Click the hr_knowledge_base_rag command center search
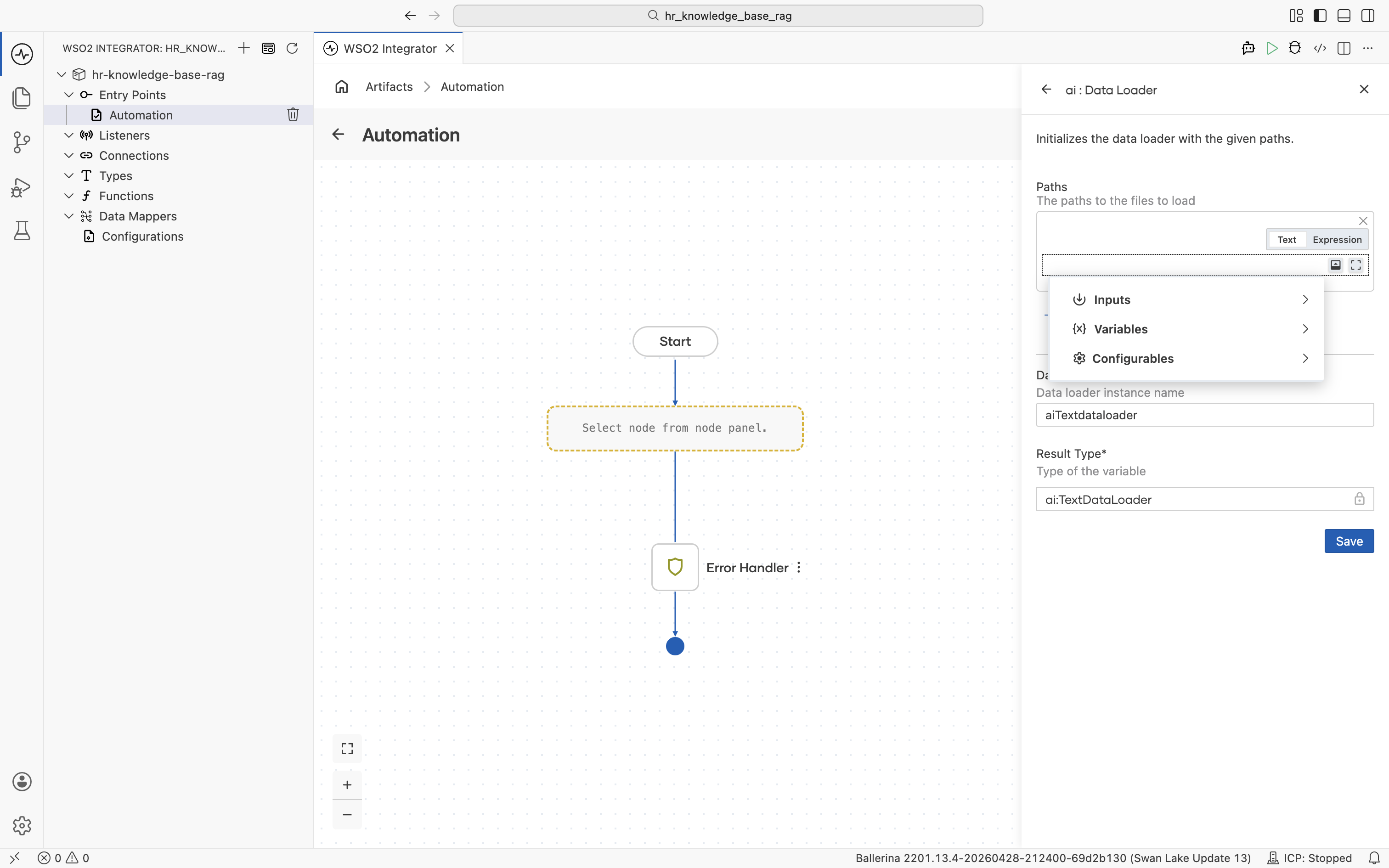1389x868 pixels. pyautogui.click(x=718, y=16)
